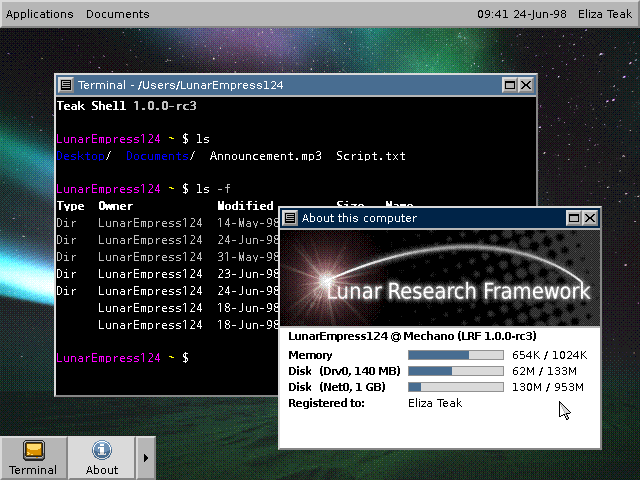Click the Lunar Research Framework banner
The height and width of the screenshot is (480, 640).
[x=440, y=278]
